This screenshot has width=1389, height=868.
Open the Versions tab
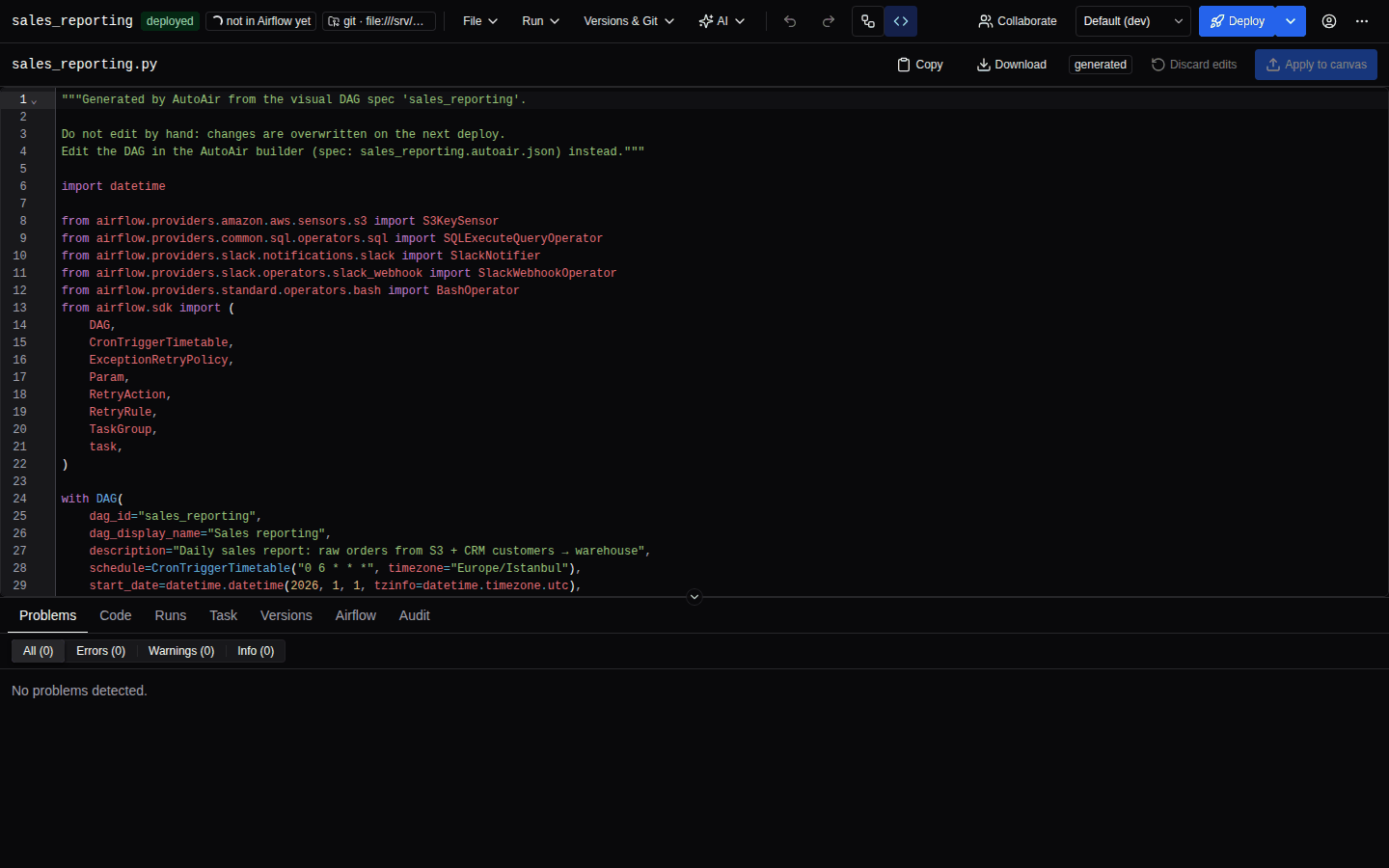pos(286,615)
